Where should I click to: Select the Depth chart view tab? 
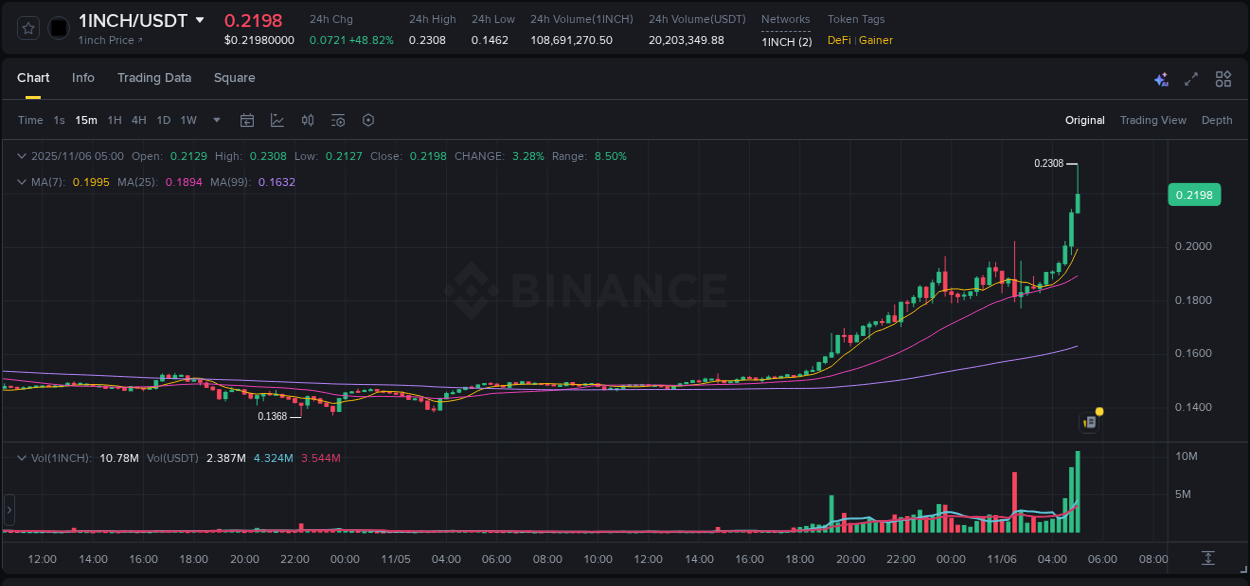1216,120
